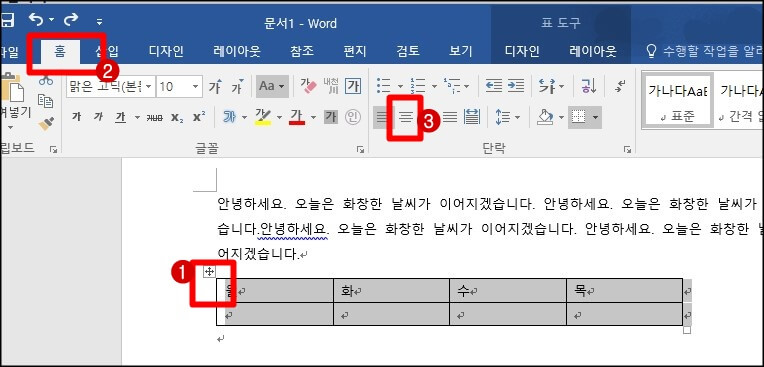This screenshot has width=764, height=367.
Task: Toggle character shading icon
Action: click(x=331, y=117)
